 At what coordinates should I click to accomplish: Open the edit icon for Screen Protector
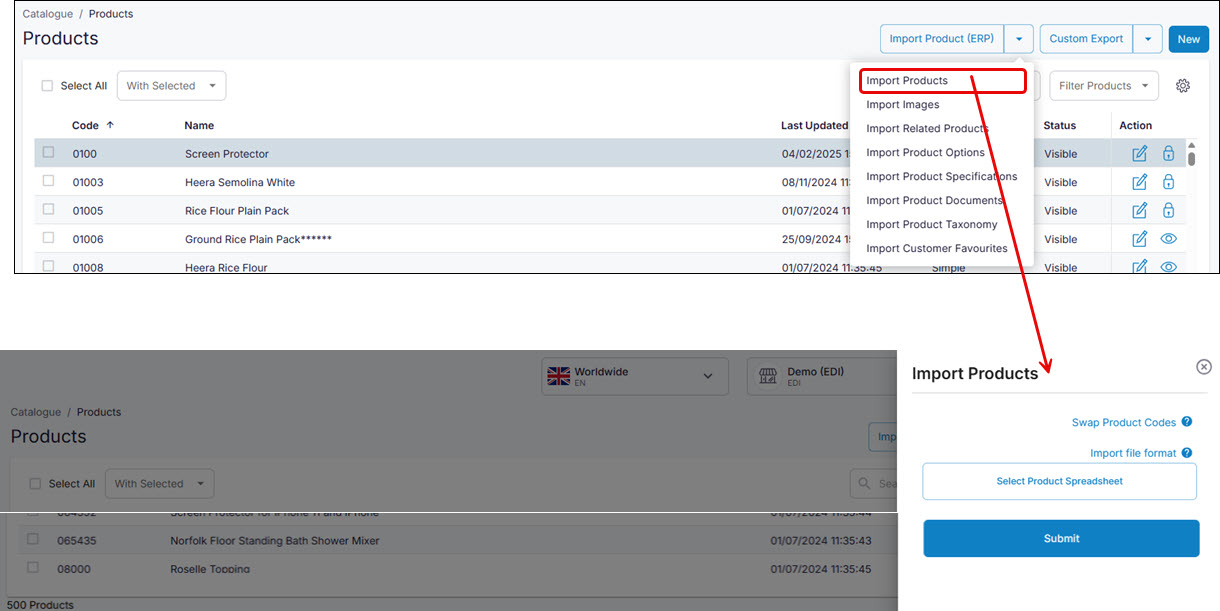click(1139, 153)
